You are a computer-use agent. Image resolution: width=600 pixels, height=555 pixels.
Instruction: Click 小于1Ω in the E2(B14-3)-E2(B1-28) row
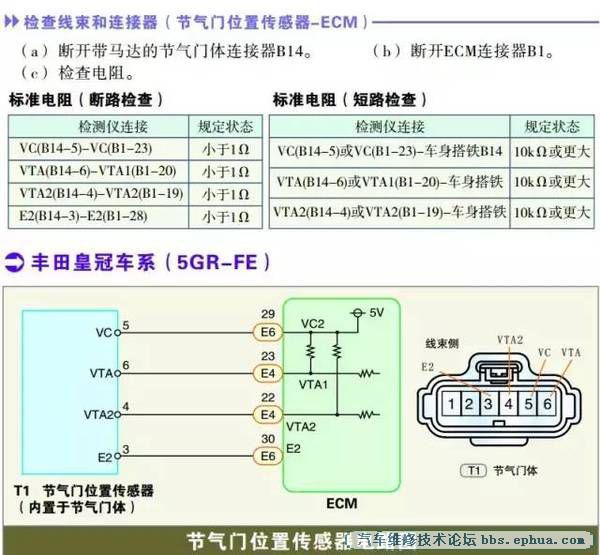tap(225, 217)
